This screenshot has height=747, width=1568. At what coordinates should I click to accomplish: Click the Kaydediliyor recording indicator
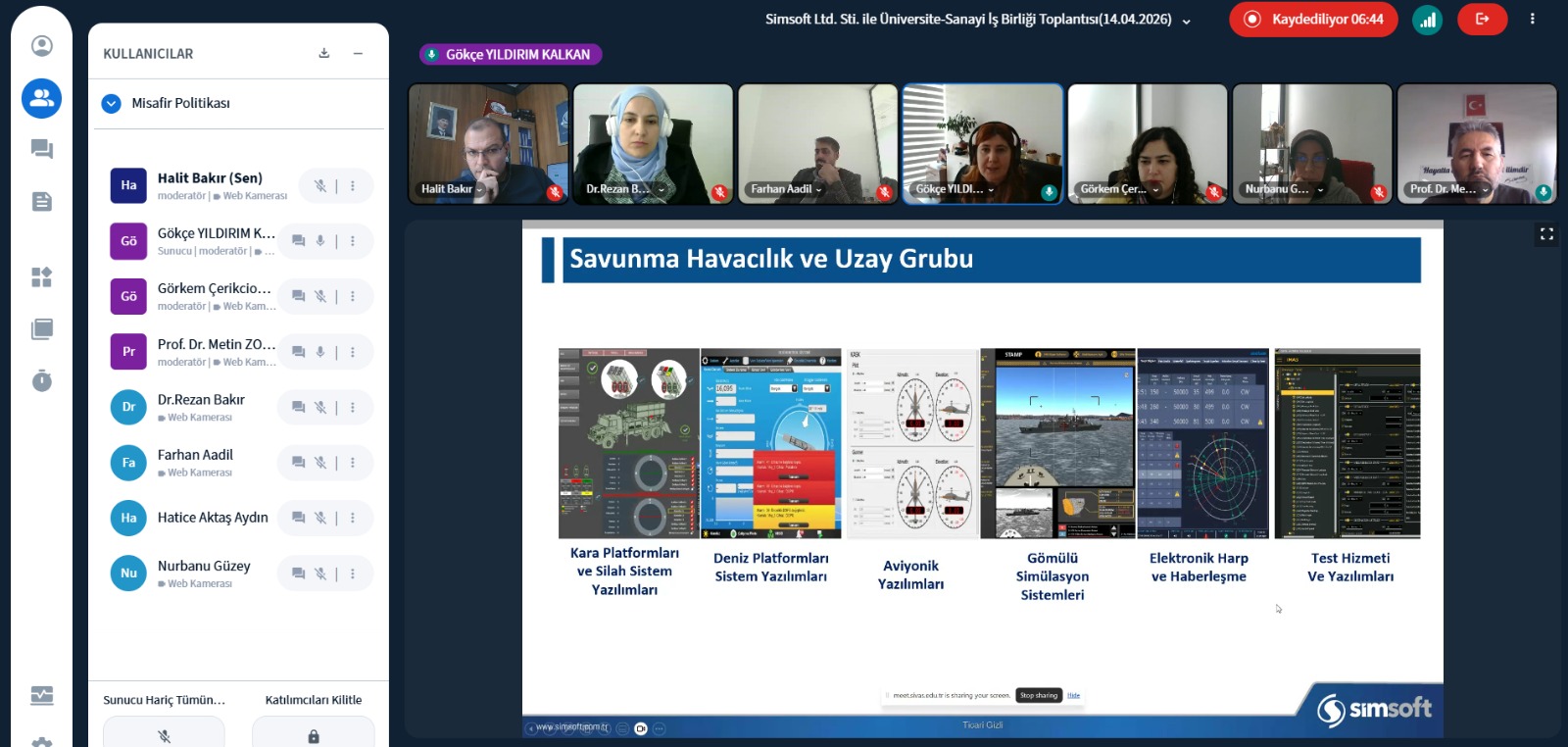(1313, 20)
